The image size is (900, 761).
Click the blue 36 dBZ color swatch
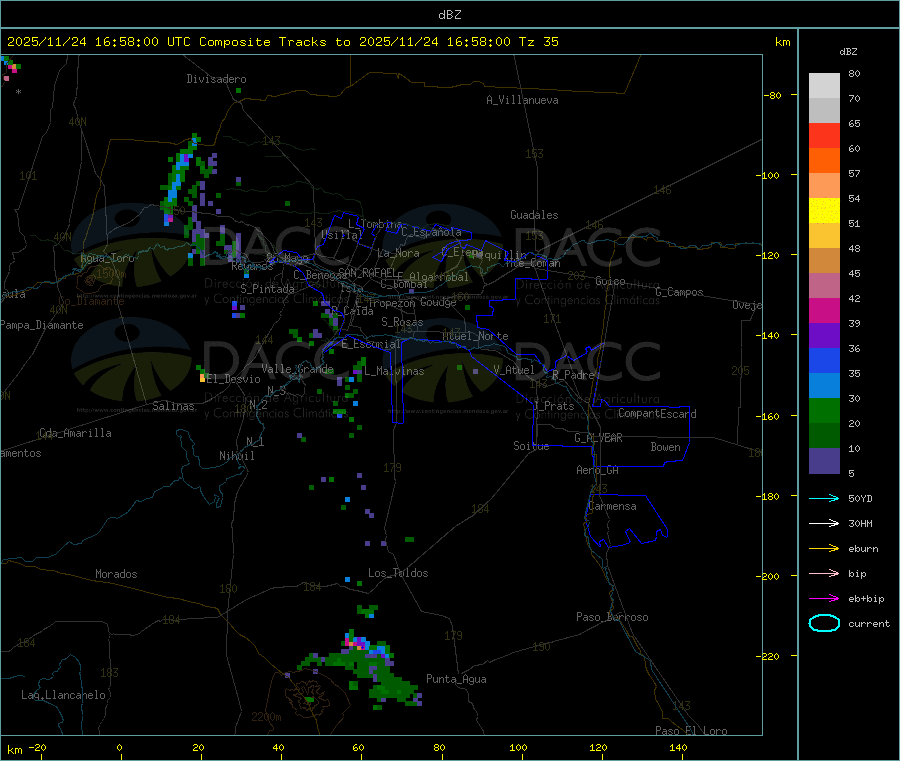pyautogui.click(x=824, y=360)
